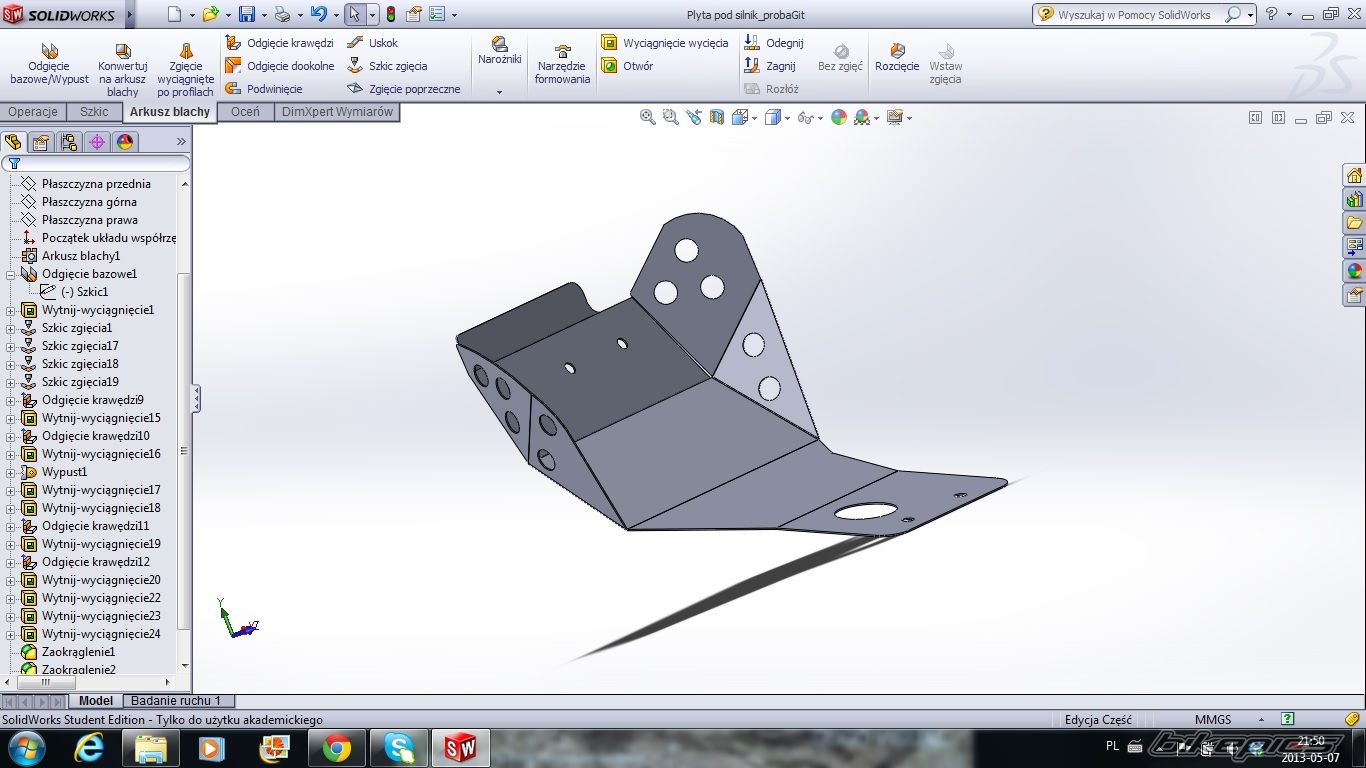This screenshot has width=1366, height=768.
Task: Click the Rozcięcie (rip) tool
Action: [897, 57]
